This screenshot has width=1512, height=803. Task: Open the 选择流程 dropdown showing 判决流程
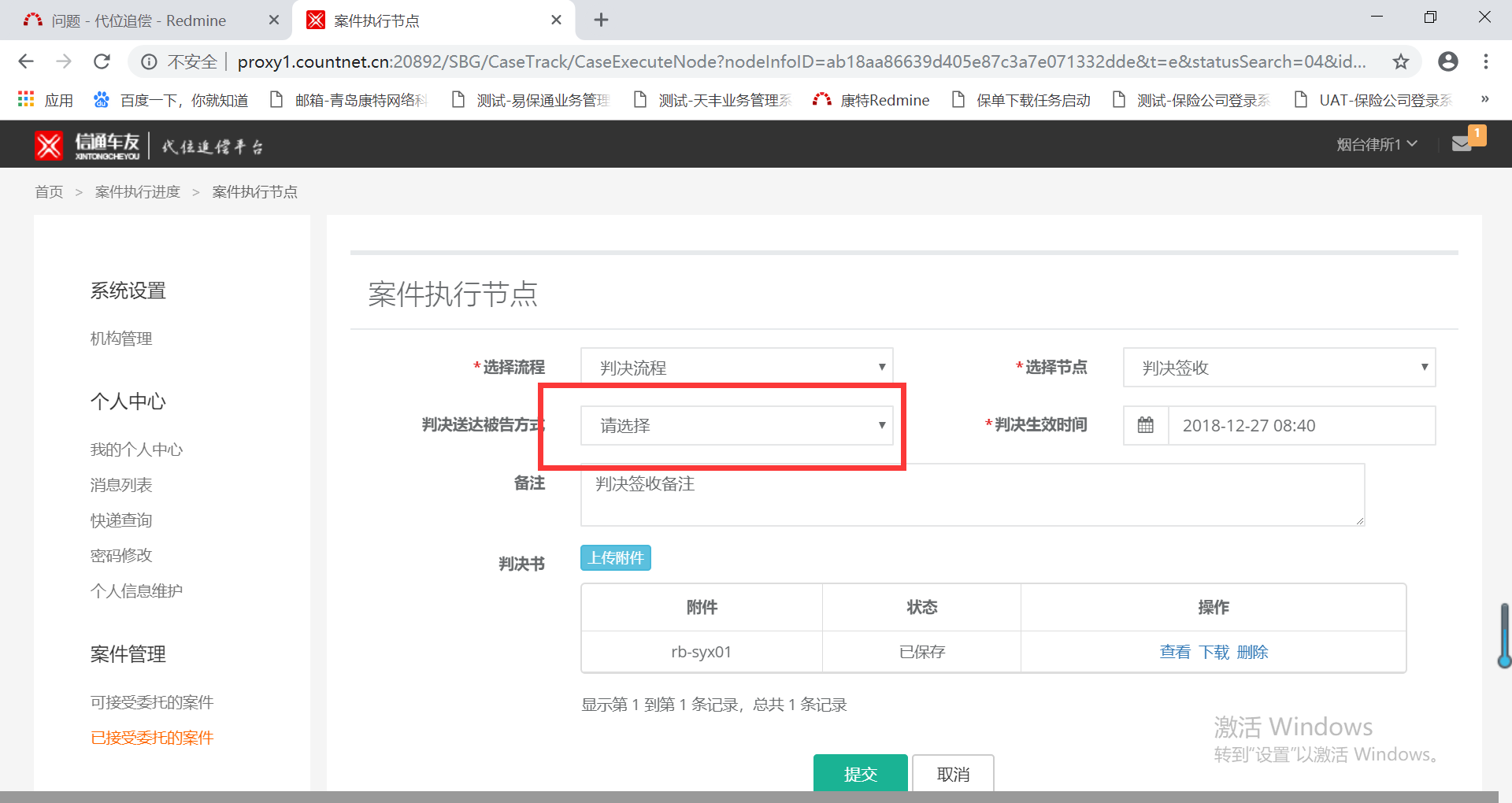(736, 367)
